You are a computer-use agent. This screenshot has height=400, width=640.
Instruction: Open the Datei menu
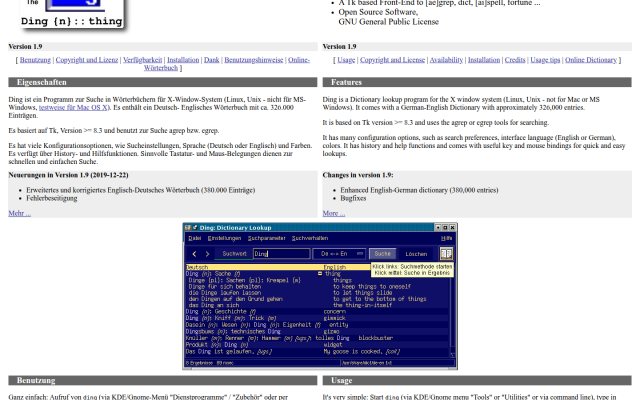[x=195, y=238]
